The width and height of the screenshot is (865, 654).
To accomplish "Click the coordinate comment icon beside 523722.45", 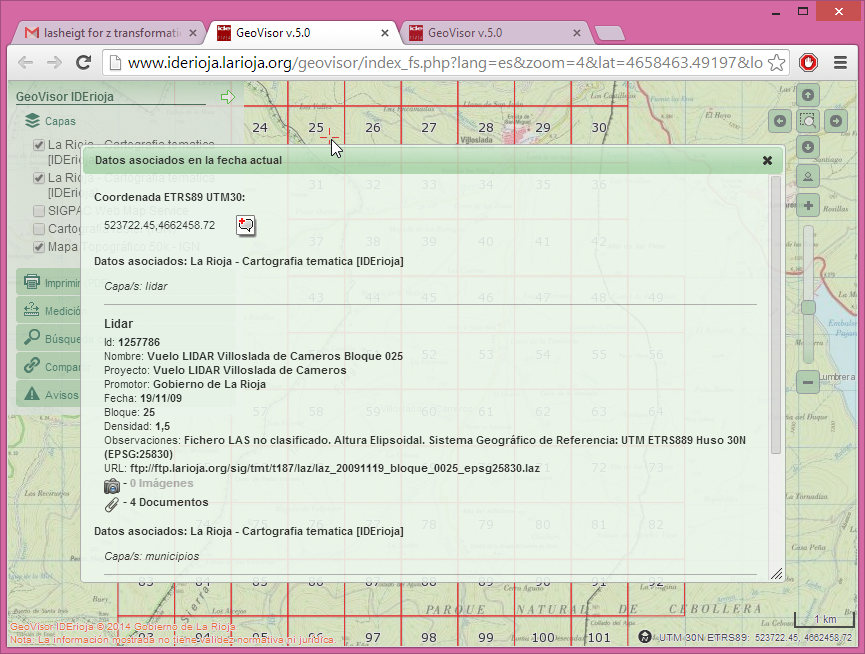I will [x=245, y=225].
